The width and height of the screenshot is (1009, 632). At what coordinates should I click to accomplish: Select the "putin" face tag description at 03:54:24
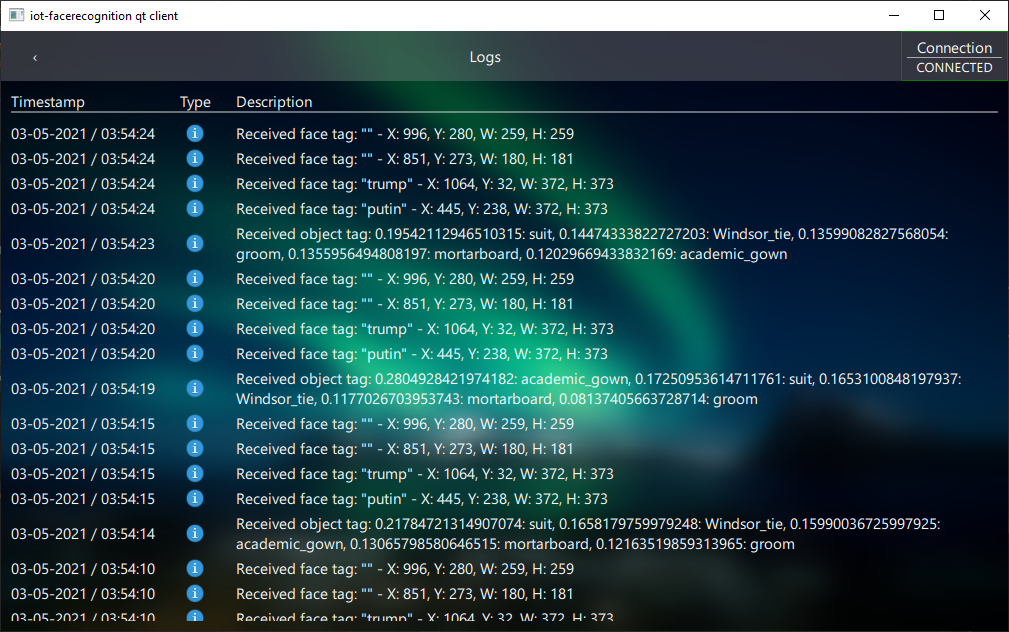point(421,209)
